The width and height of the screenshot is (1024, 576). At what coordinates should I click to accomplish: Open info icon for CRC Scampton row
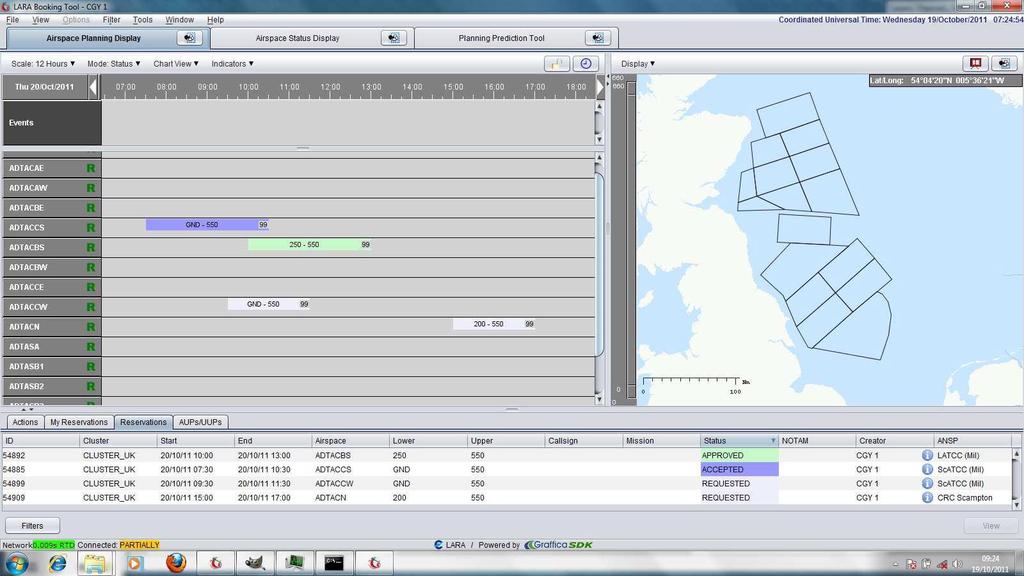927,498
